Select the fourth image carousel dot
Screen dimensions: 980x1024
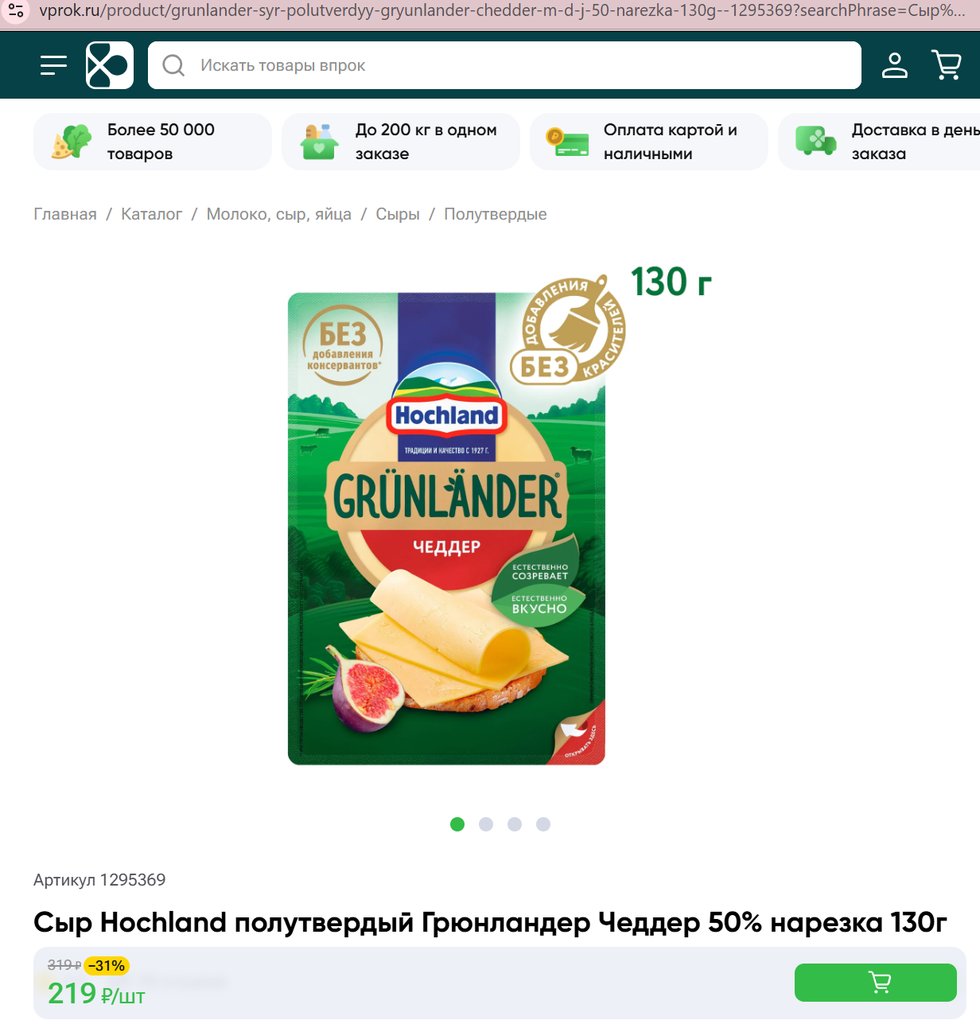pyautogui.click(x=543, y=824)
